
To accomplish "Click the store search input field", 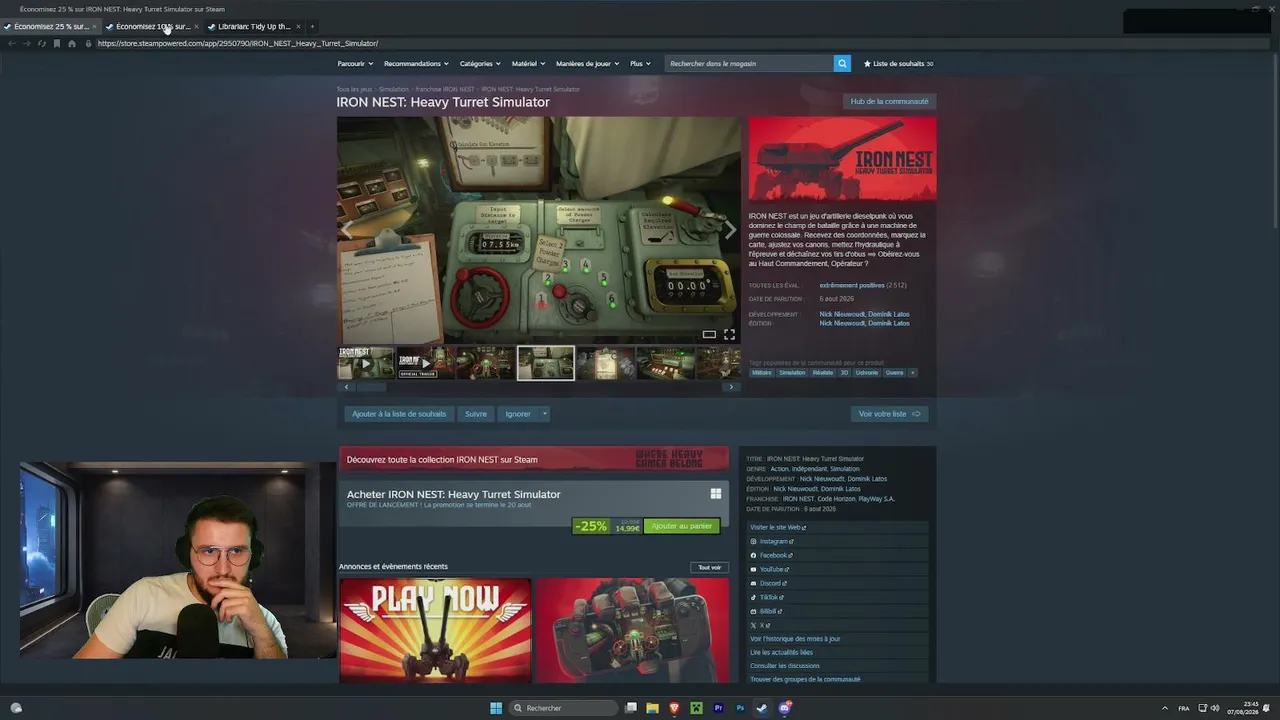I will point(749,63).
